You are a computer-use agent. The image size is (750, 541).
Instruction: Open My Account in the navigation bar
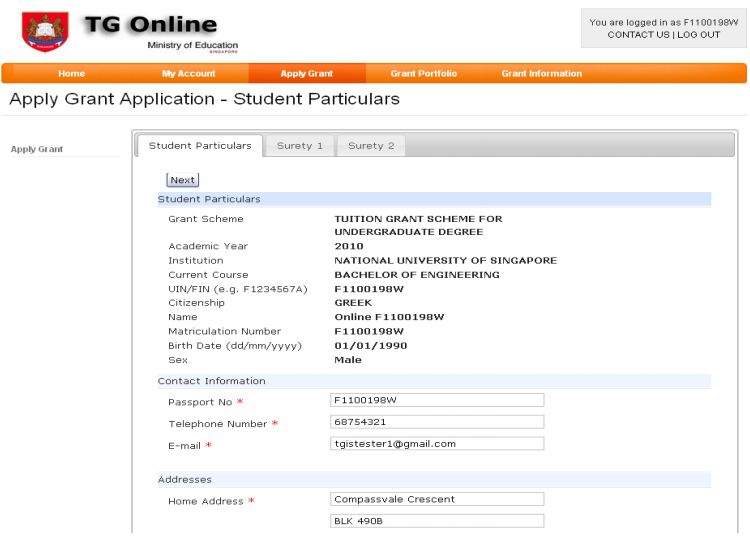[188, 74]
